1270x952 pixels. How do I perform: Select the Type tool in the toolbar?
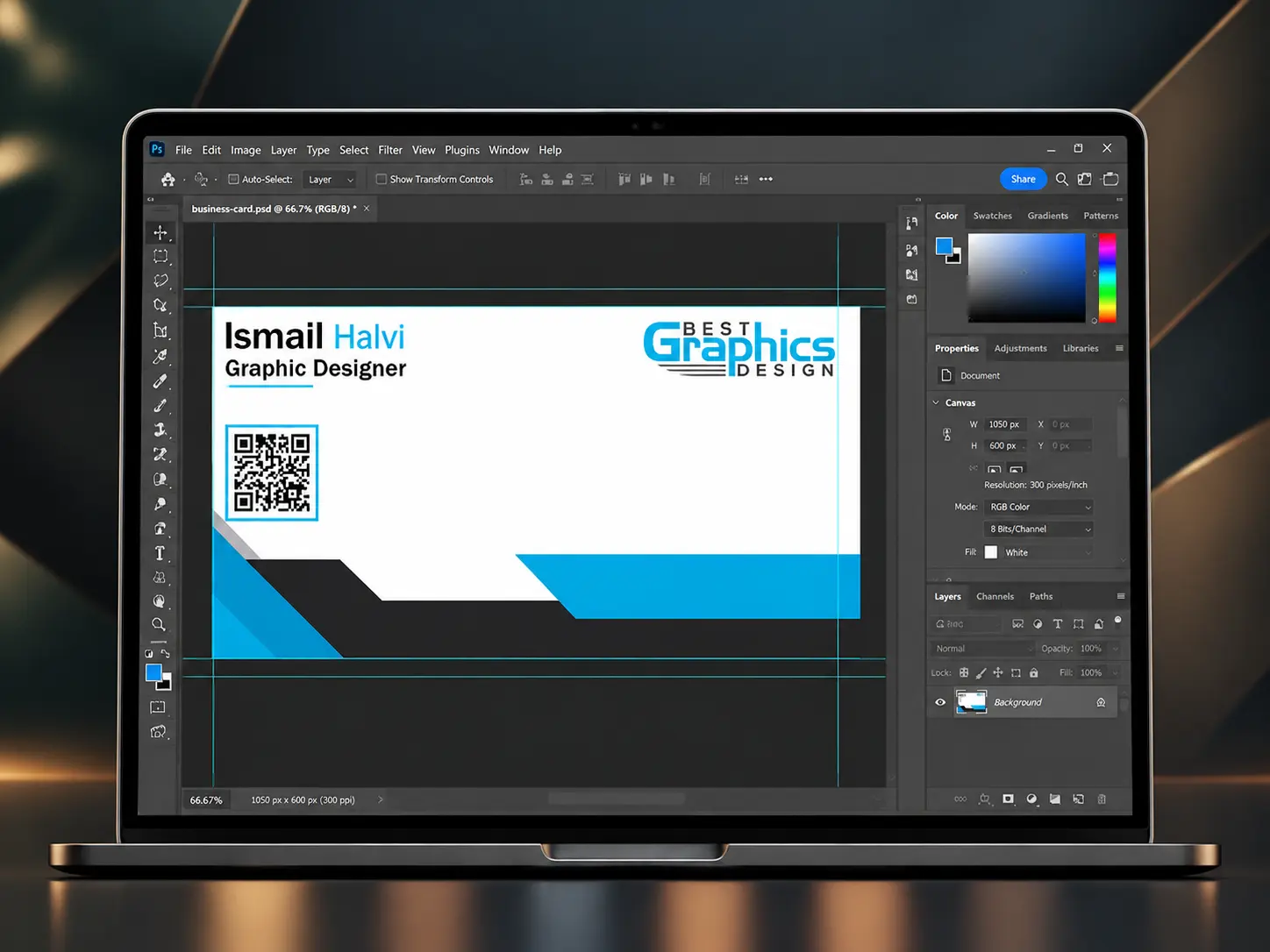coord(160,553)
